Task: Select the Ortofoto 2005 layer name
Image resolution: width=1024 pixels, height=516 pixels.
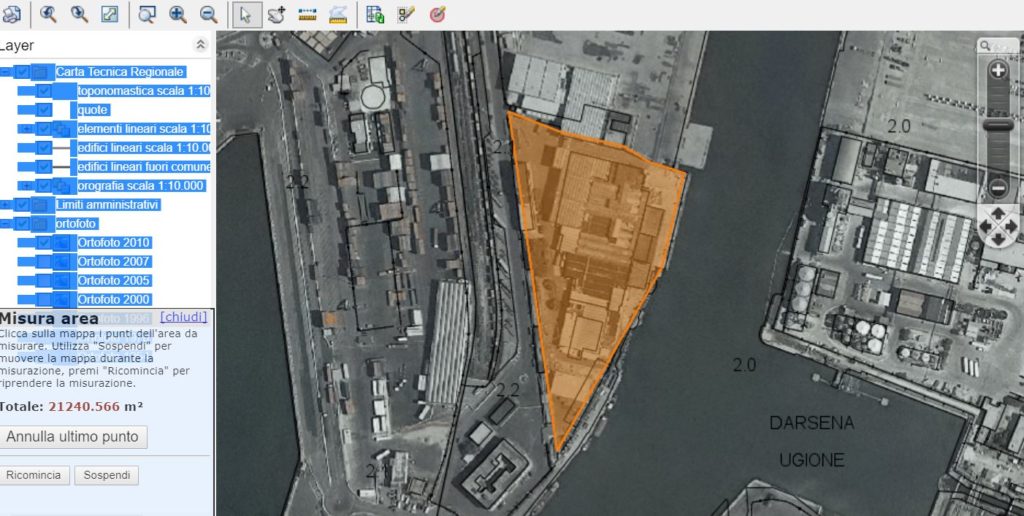Action: click(113, 281)
